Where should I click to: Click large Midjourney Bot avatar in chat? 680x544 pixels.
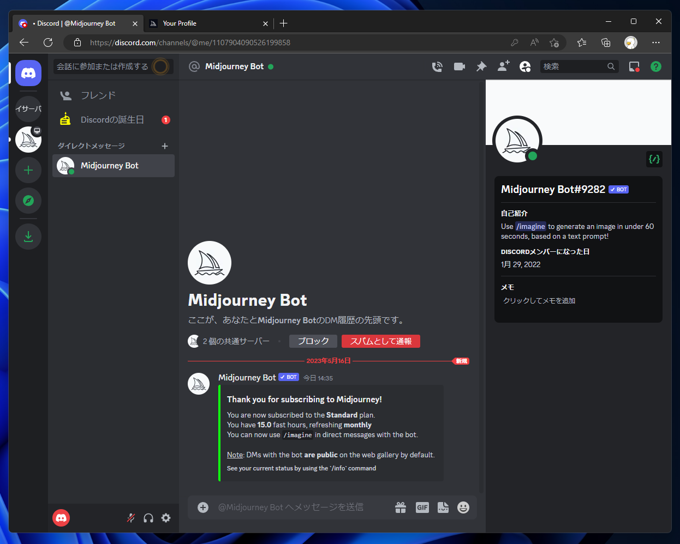[209, 263]
